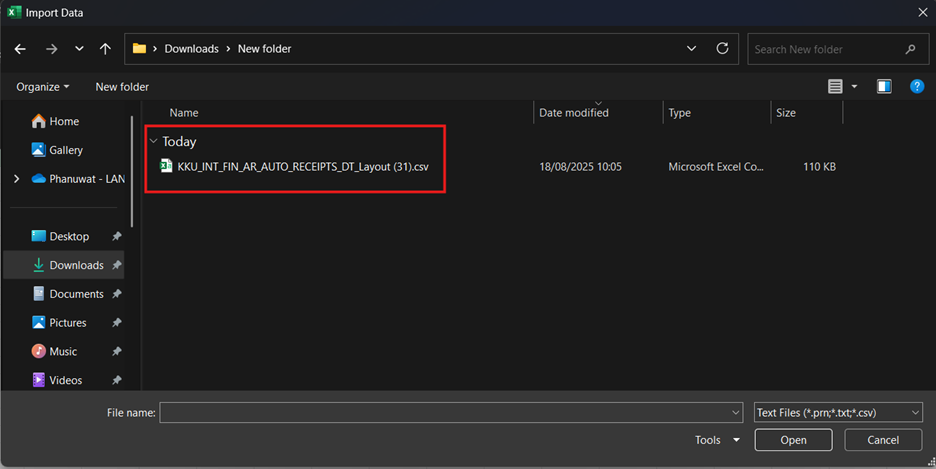Collapse the Today group
The width and height of the screenshot is (936, 469).
click(153, 142)
